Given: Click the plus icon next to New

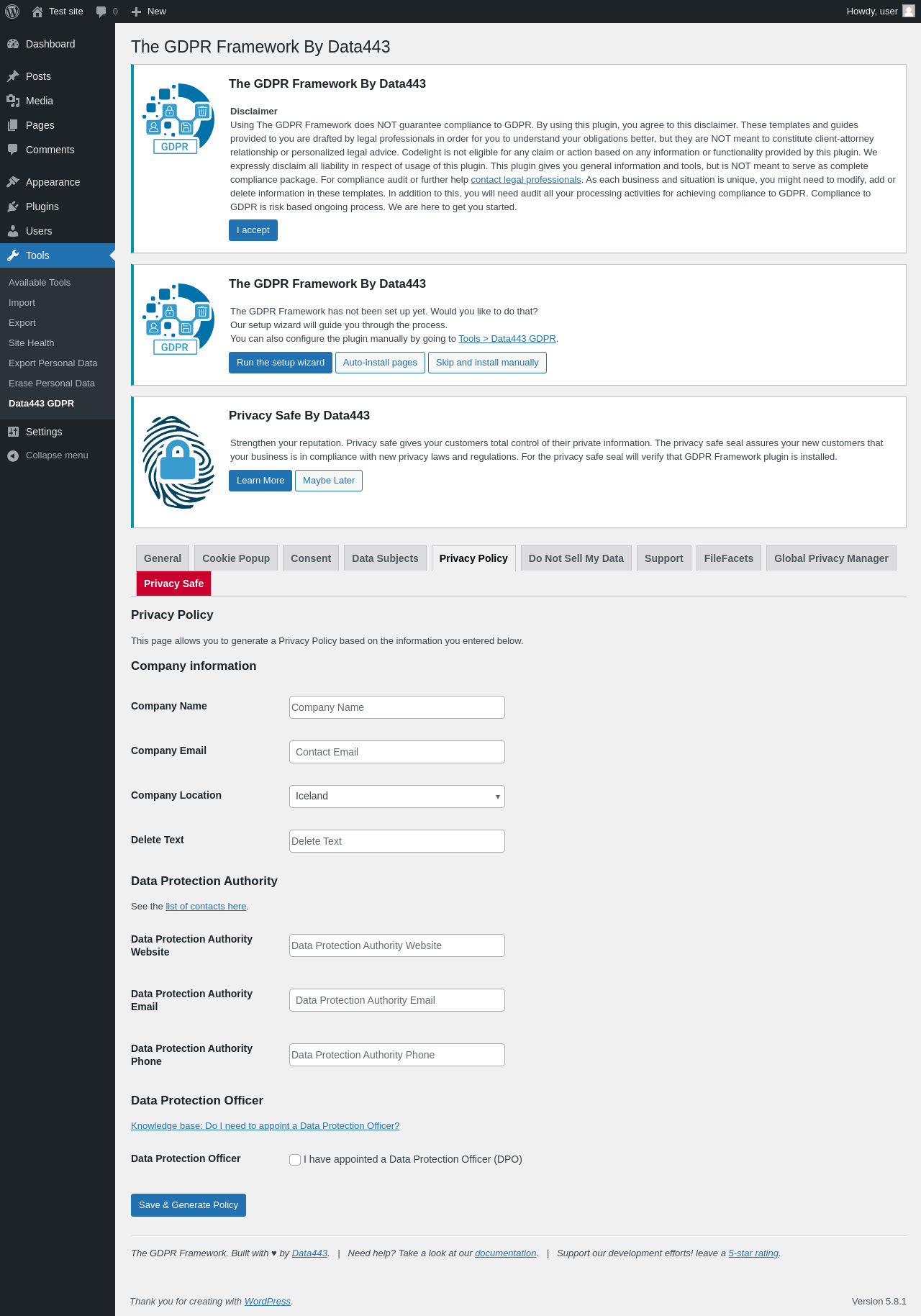Looking at the screenshot, I should click(136, 12).
